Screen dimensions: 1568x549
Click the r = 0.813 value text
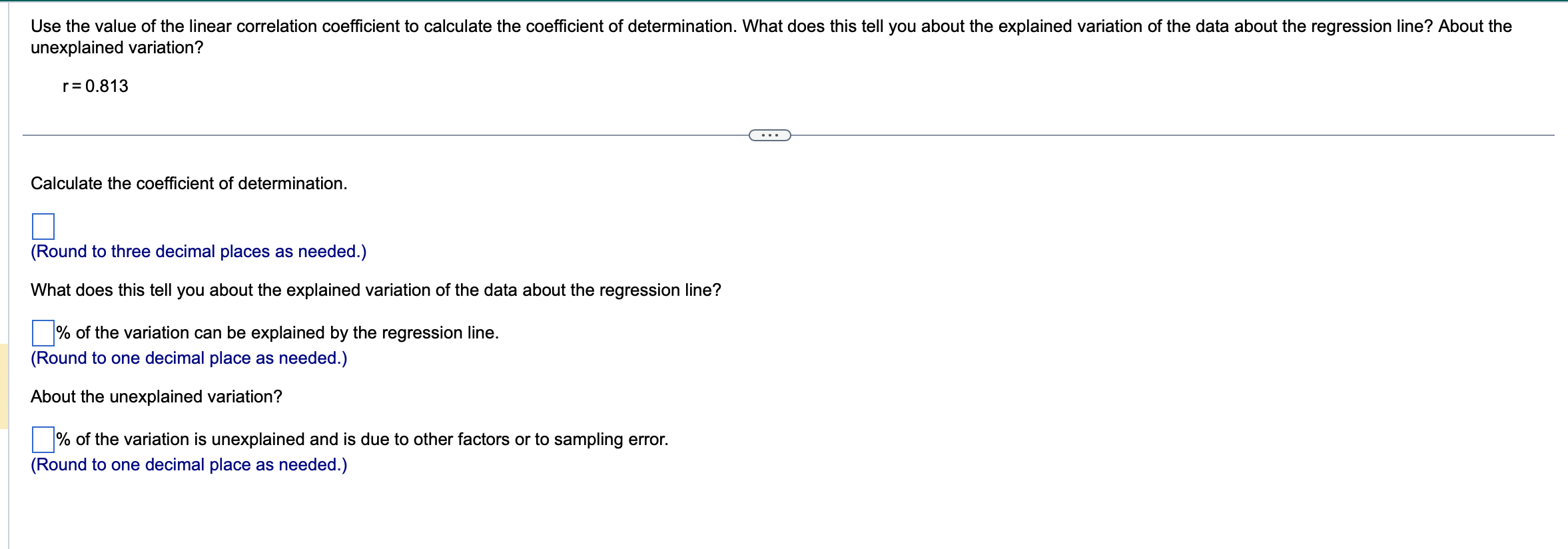click(93, 86)
